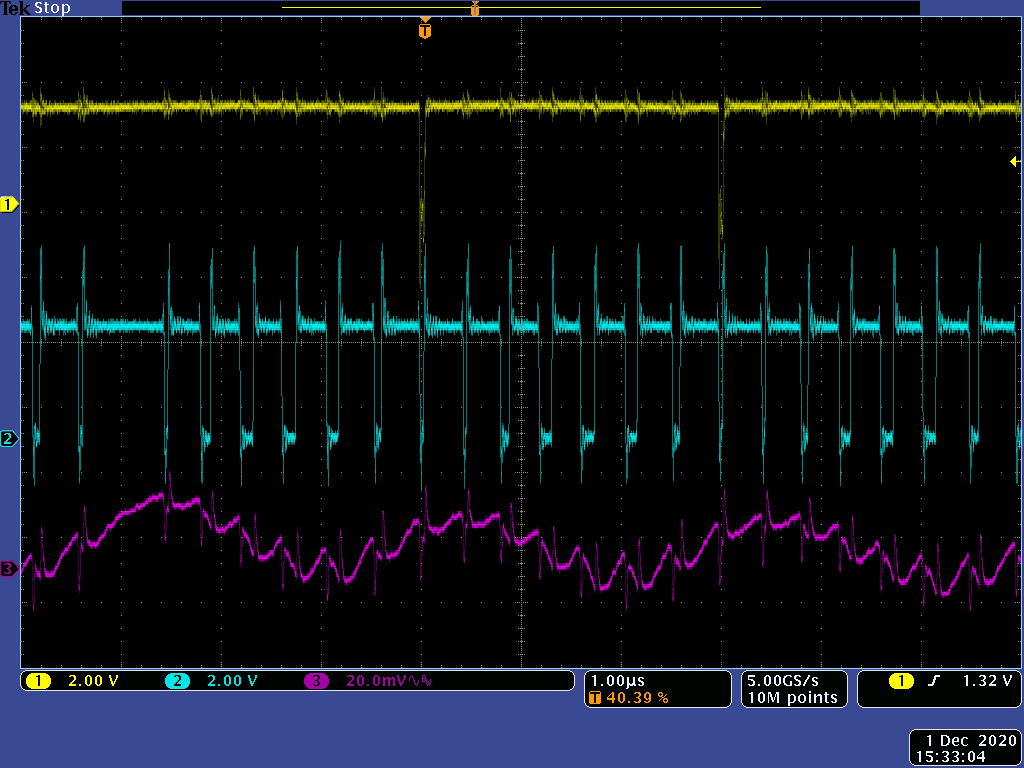Click the 1.00µs timebase readout
This screenshot has width=1024, height=768.
pos(618,680)
